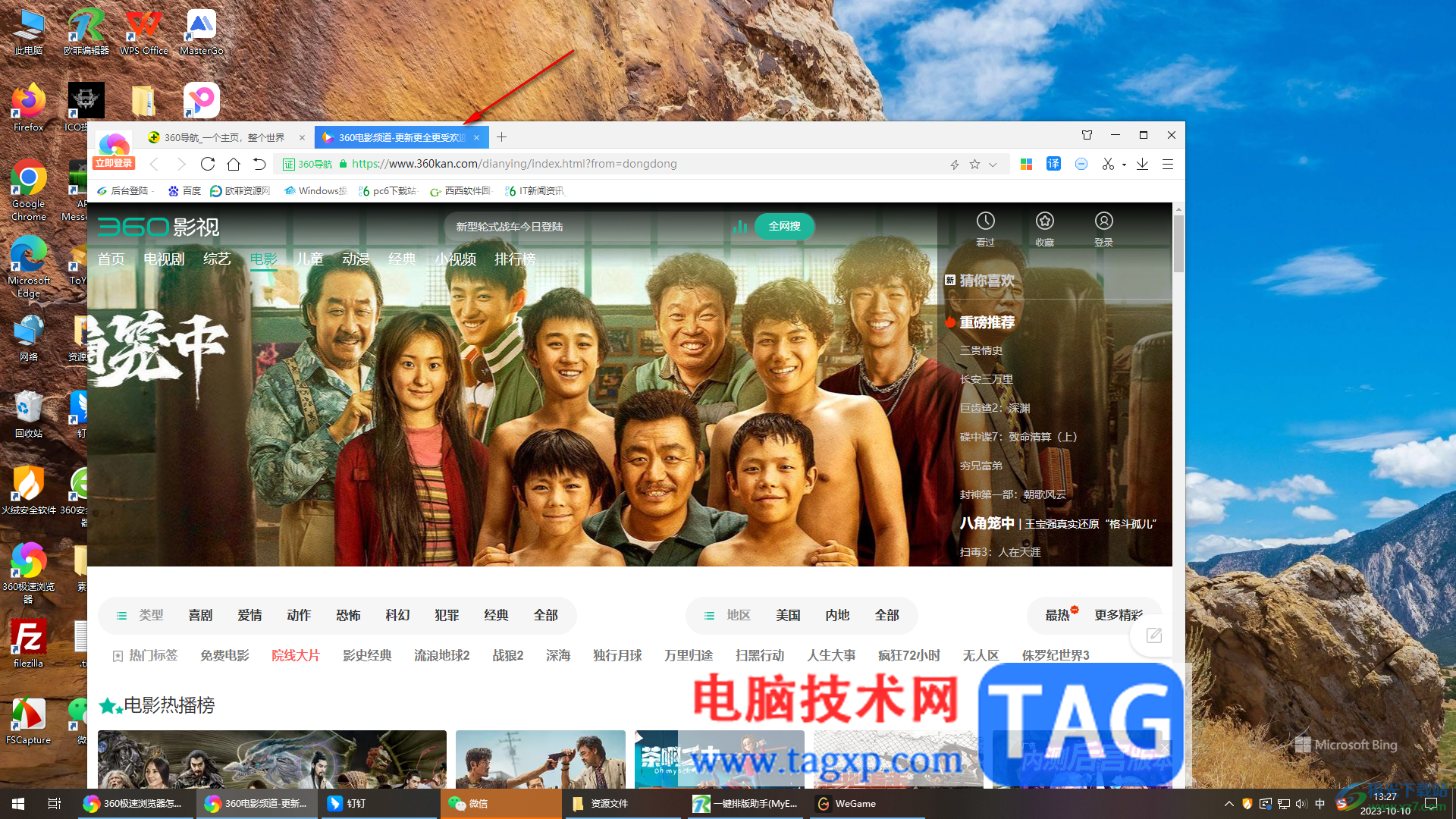Expand the screenshot tool dropdown arrow
1456x819 pixels.
(x=1124, y=165)
